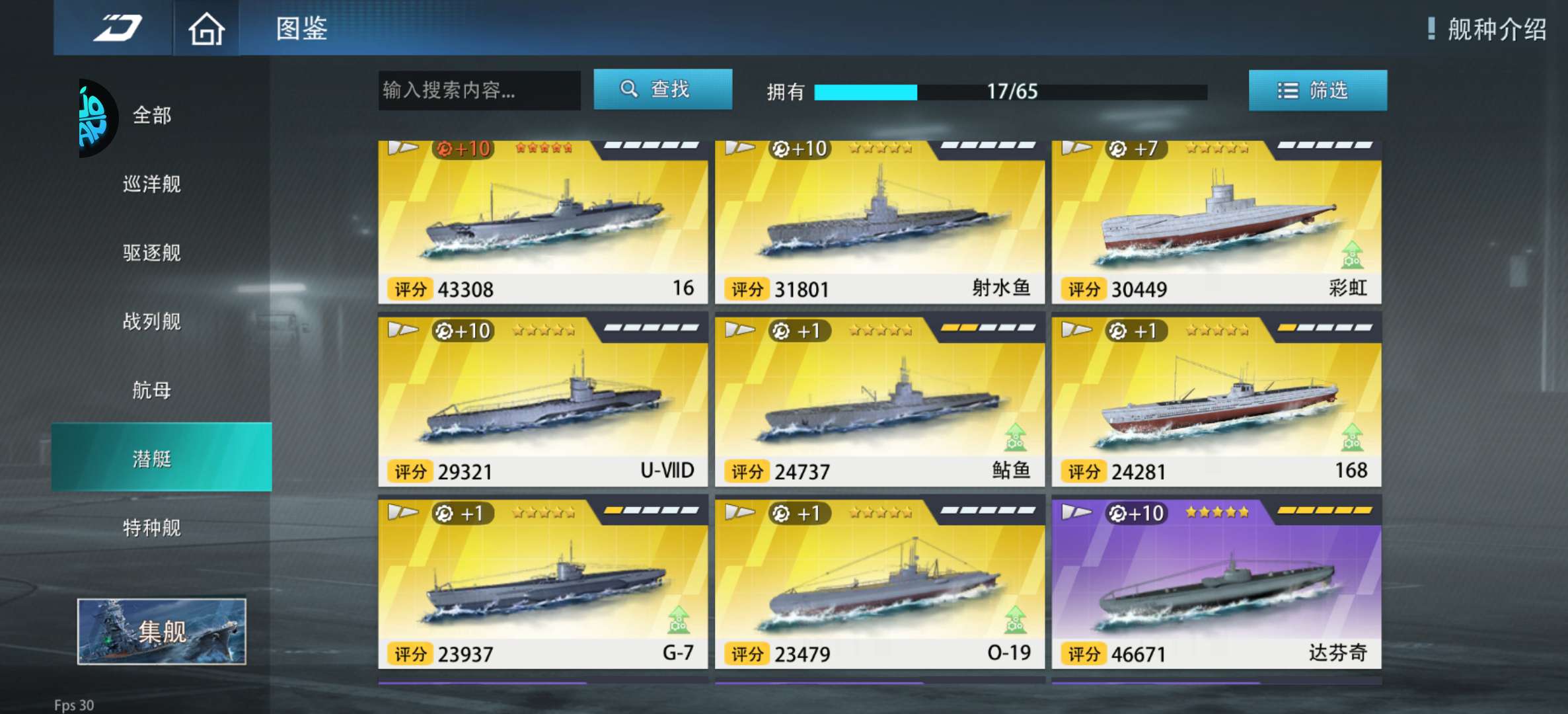1568x714 pixels.
Task: Go to the home screen icon
Action: pyautogui.click(x=206, y=29)
